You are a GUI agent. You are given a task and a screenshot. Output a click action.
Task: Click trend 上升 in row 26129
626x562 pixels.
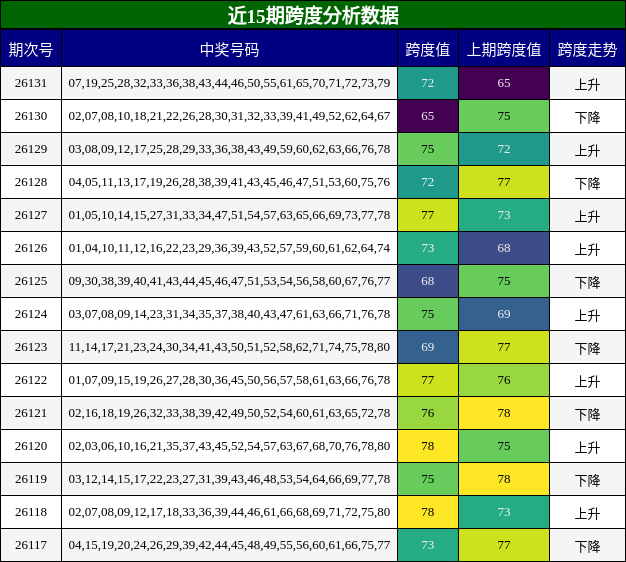point(587,150)
